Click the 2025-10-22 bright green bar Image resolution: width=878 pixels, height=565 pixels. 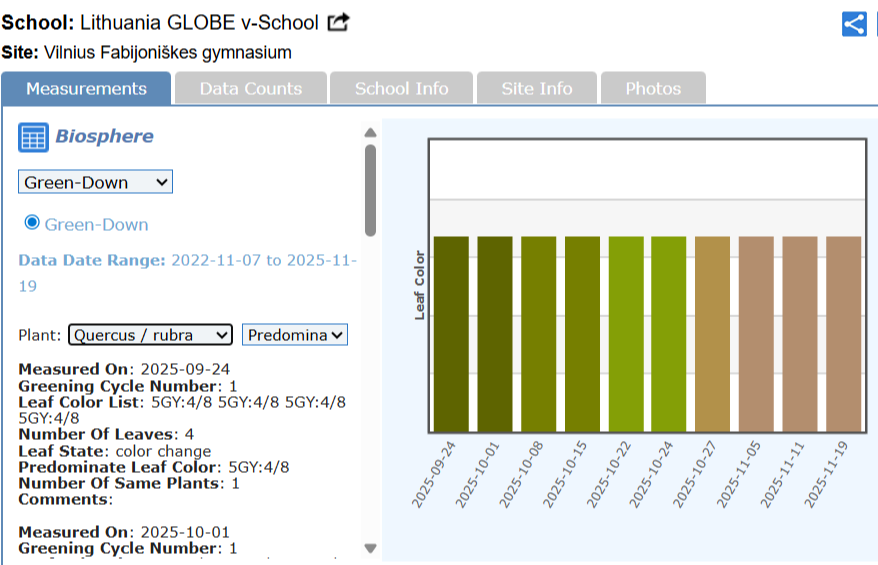click(x=626, y=334)
